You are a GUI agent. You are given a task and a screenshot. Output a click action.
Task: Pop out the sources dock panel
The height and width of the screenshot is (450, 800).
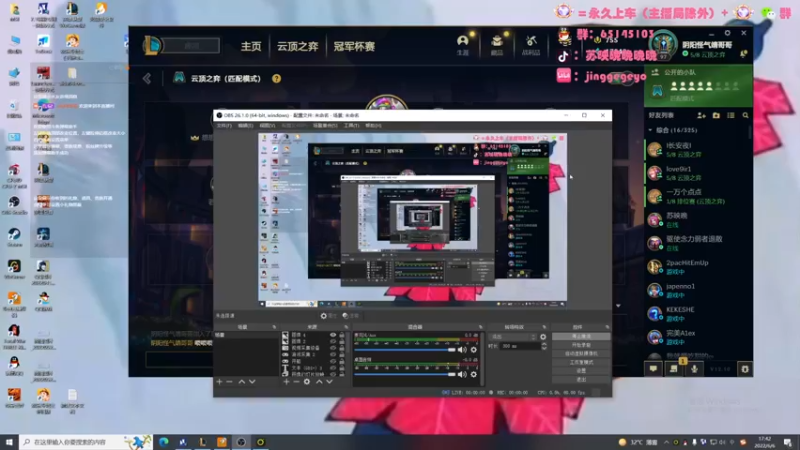click(346, 327)
